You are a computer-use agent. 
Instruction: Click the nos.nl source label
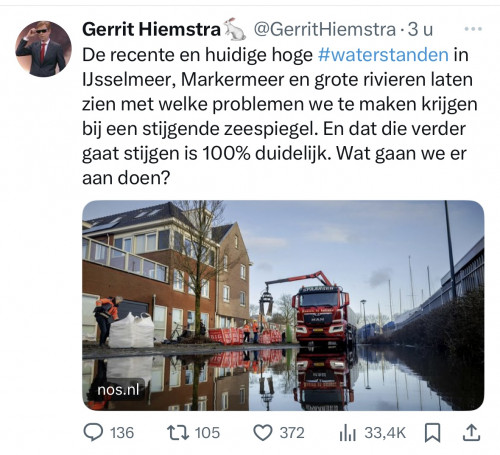tap(118, 390)
